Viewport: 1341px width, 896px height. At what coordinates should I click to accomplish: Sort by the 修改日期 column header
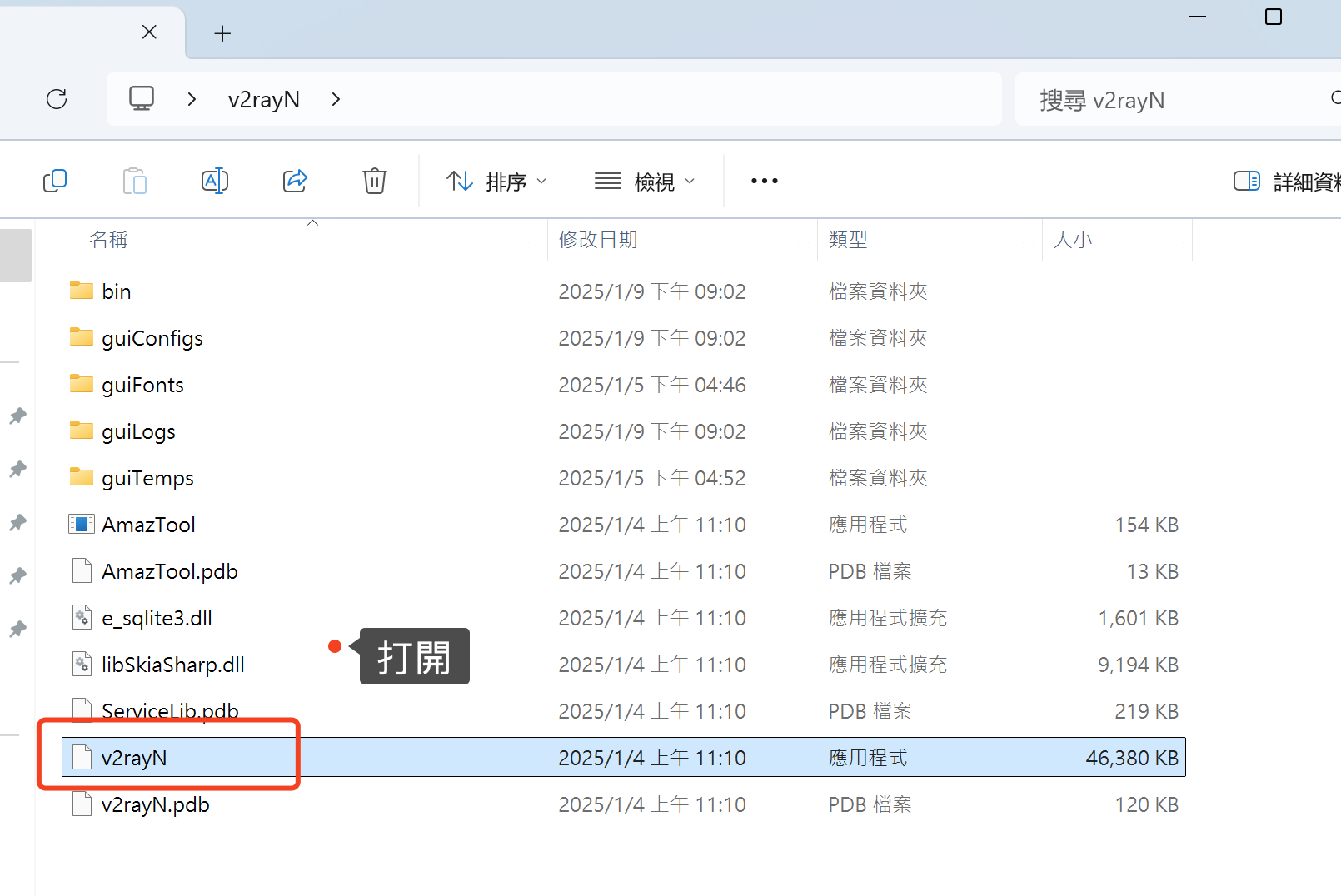click(x=598, y=240)
